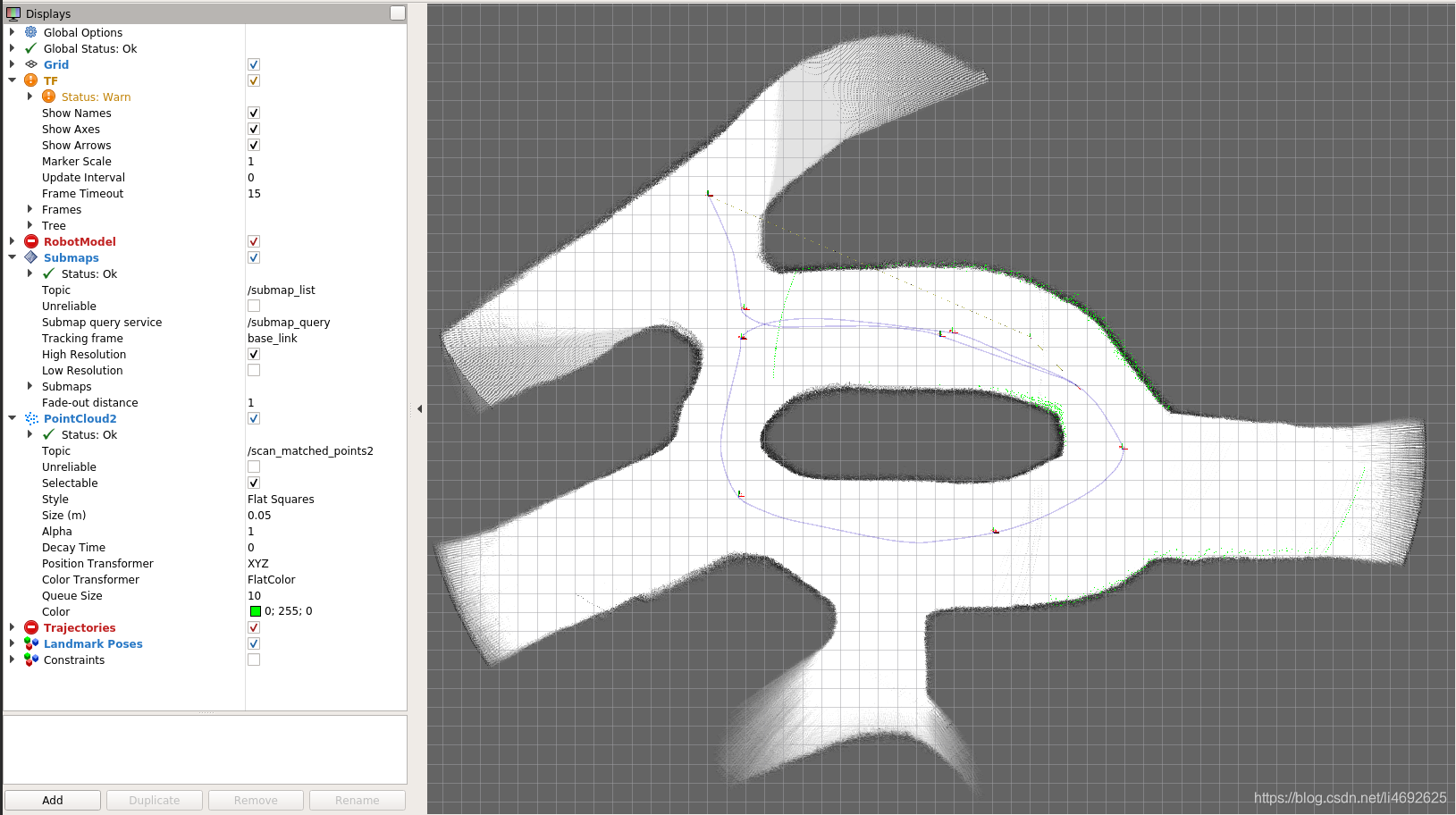Click the PointCloud2 display icon
This screenshot has height=815, width=1456.
coord(31,418)
